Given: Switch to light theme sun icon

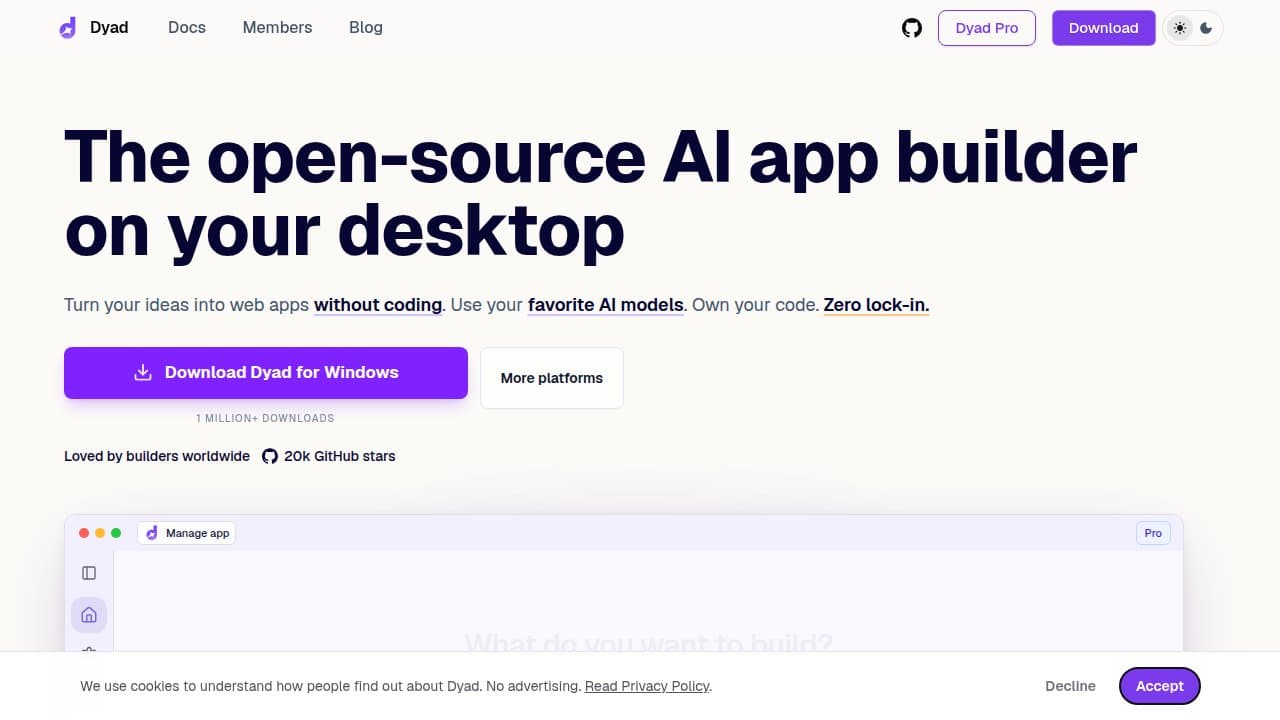Looking at the screenshot, I should point(1180,28).
